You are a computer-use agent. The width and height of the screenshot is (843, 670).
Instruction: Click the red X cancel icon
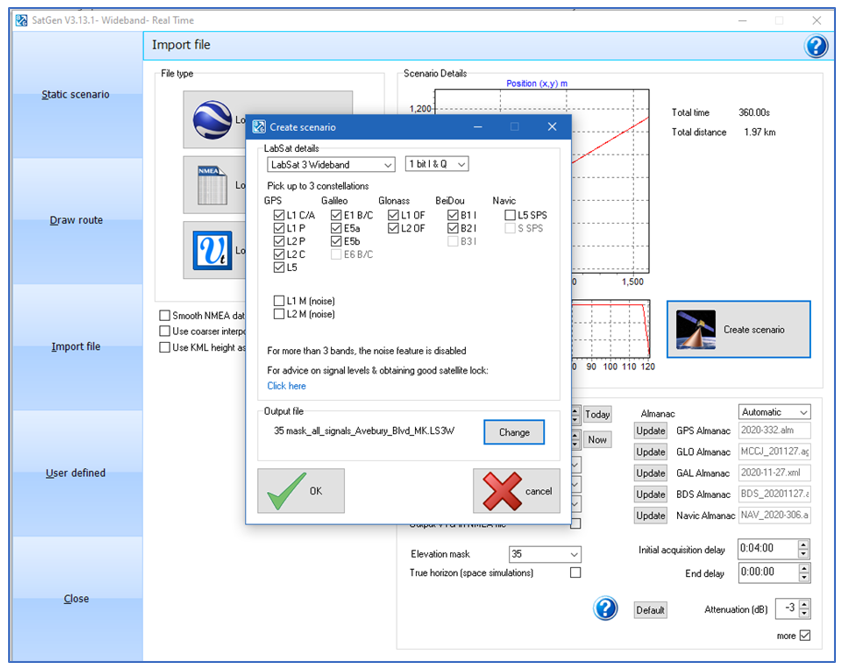tap(502, 491)
